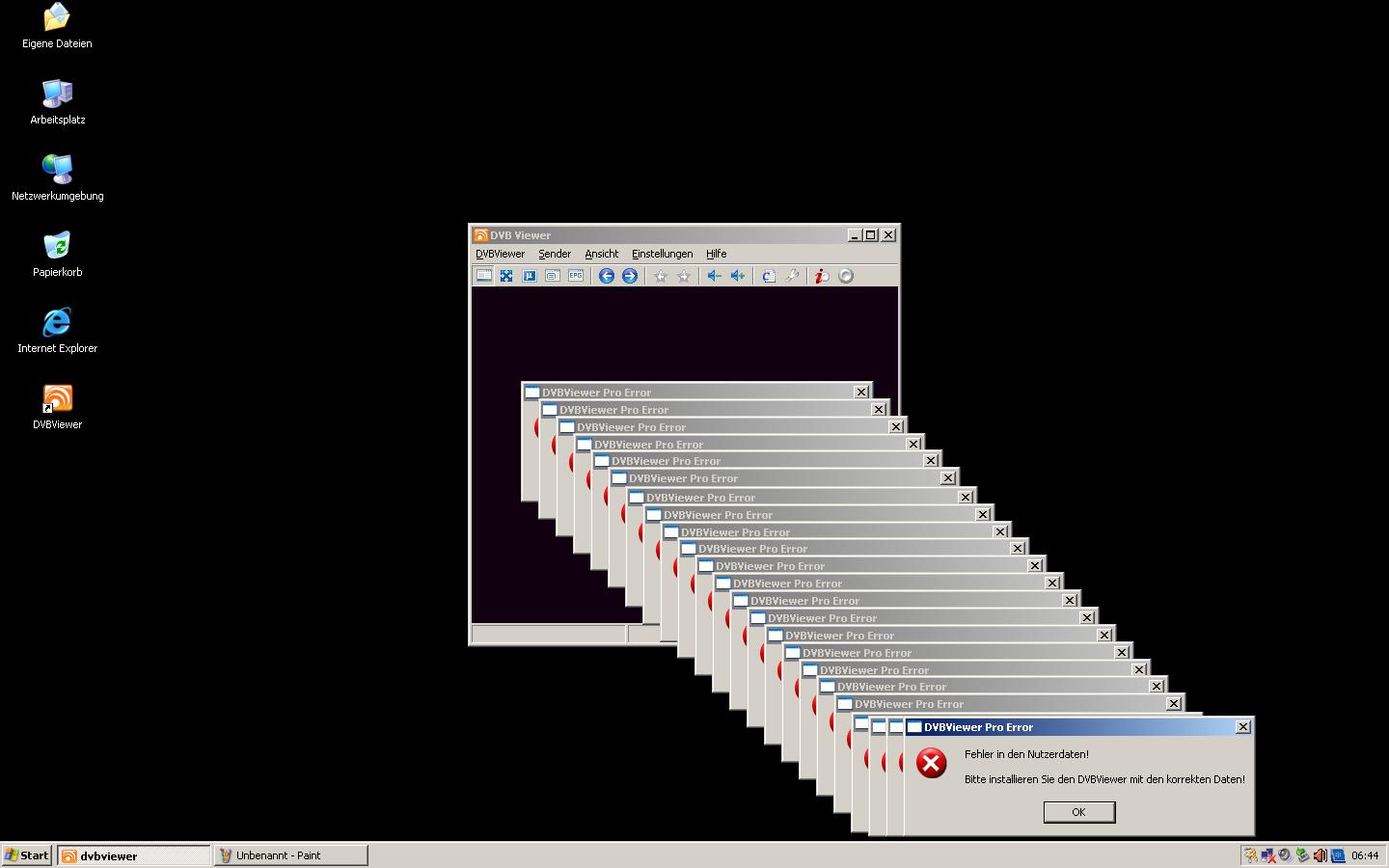The image size is (1389, 868).
Task: Open the Einstellungen menu
Action: pyautogui.click(x=663, y=254)
